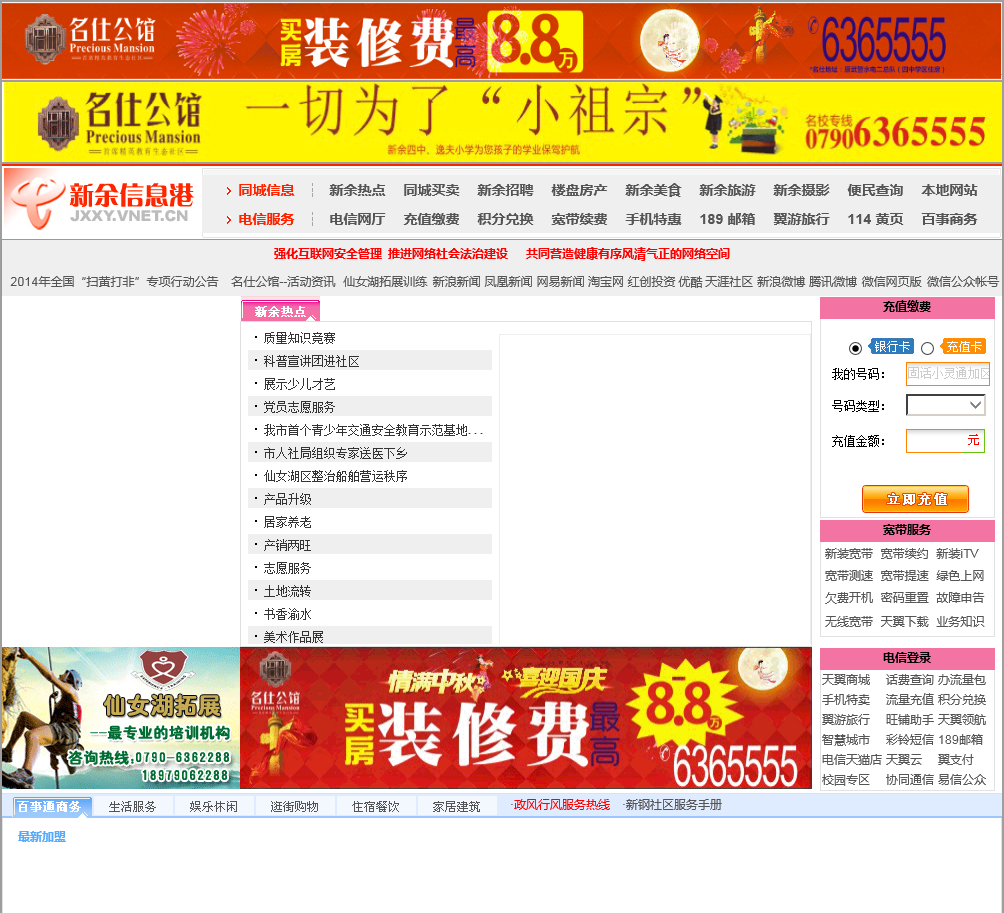Image resolution: width=1004 pixels, height=913 pixels.
Task: Click the 电信服务 category link
Action: 266,219
